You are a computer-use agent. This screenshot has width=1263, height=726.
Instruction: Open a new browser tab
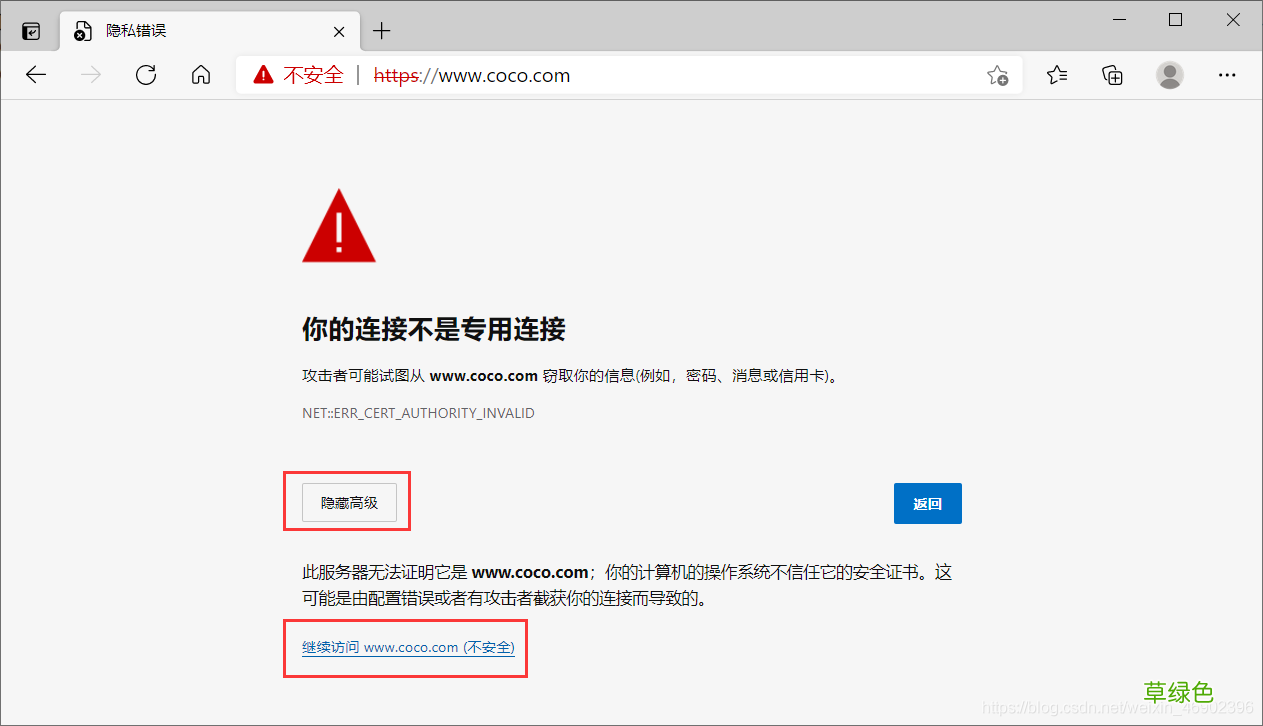[381, 30]
